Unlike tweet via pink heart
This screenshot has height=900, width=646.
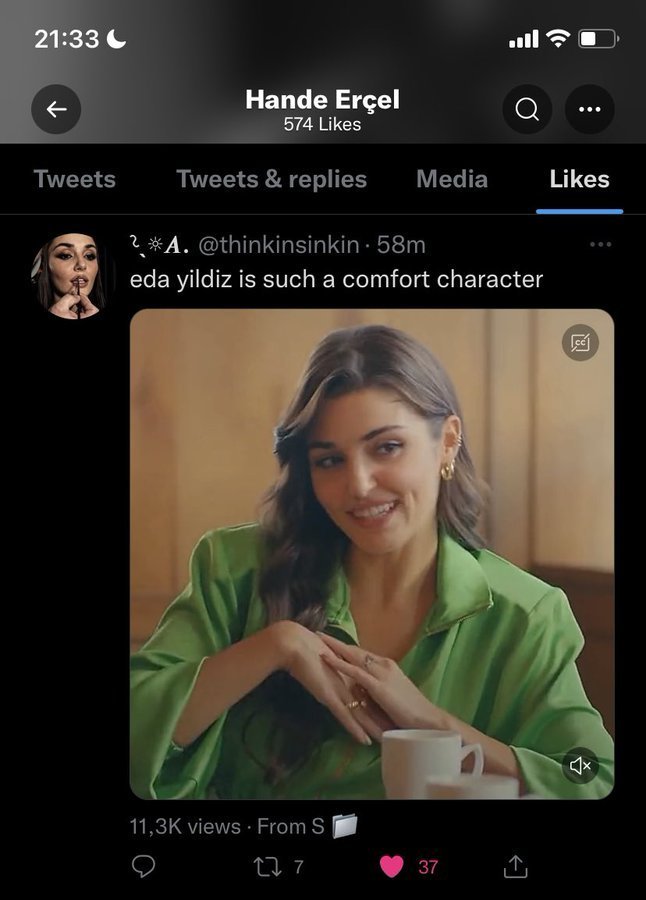pyautogui.click(x=392, y=866)
